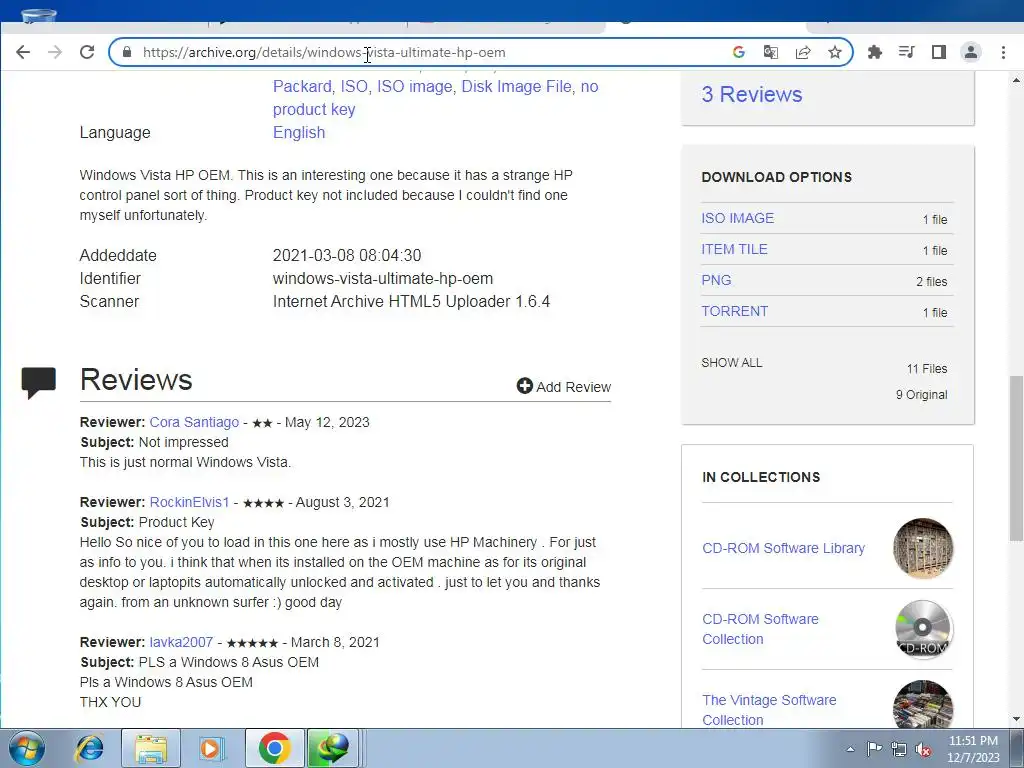Open the CD-ROM Software Collection link
This screenshot has height=768, width=1024.
(x=760, y=629)
